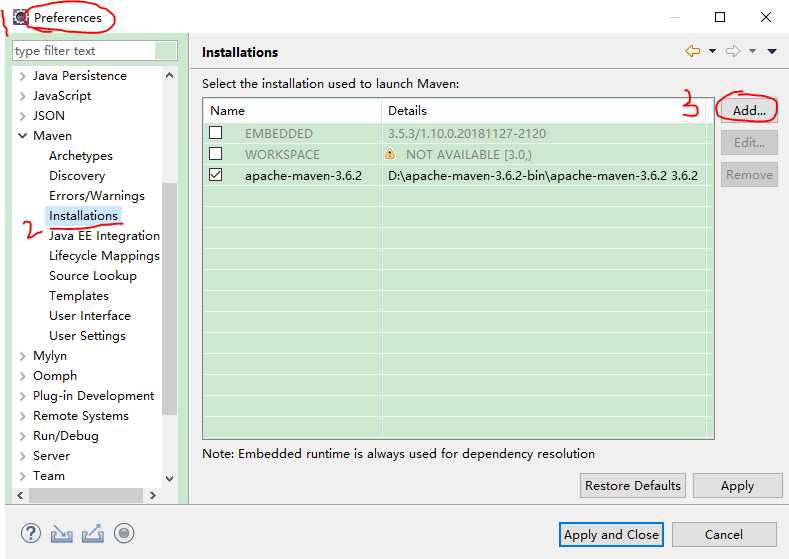Expand the JSON node
The image size is (789, 559).
[x=23, y=116]
